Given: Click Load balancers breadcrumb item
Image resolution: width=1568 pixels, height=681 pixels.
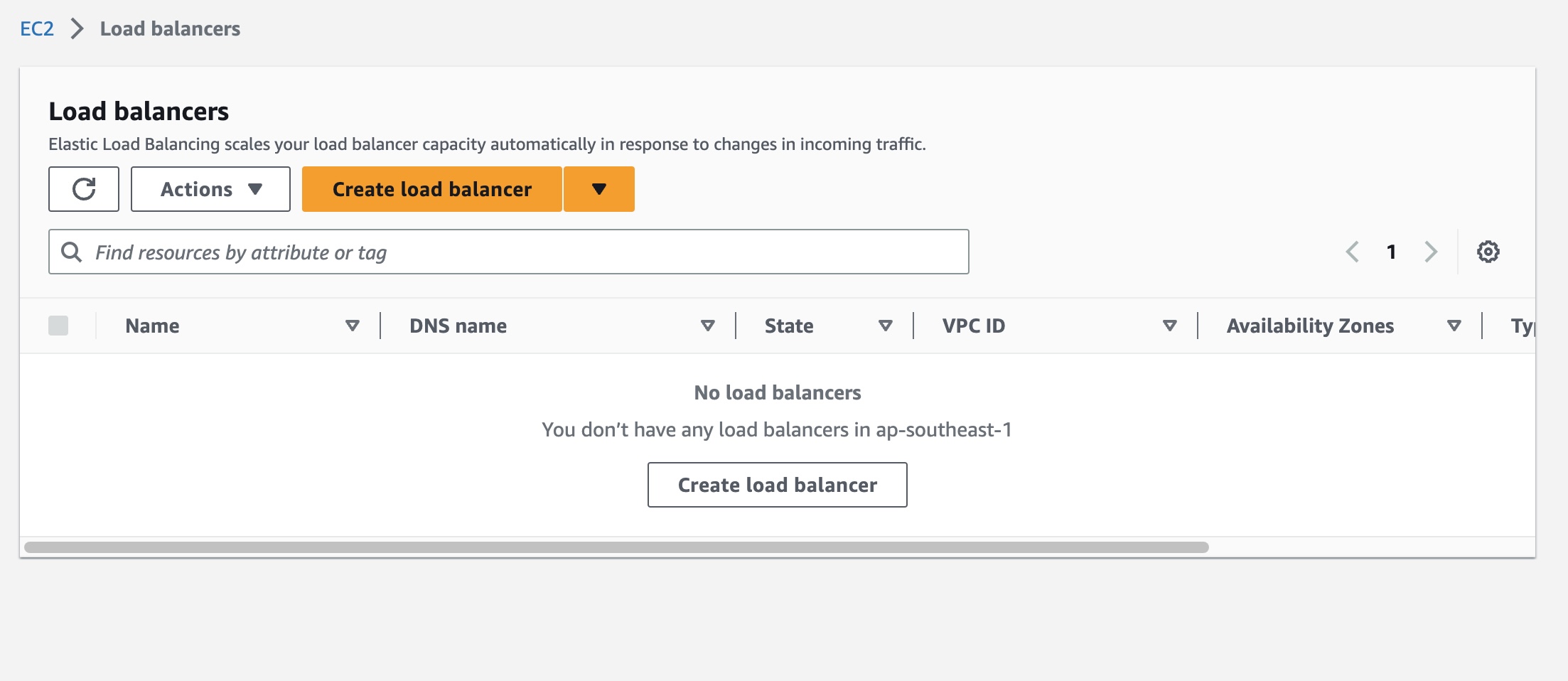Looking at the screenshot, I should 170,28.
